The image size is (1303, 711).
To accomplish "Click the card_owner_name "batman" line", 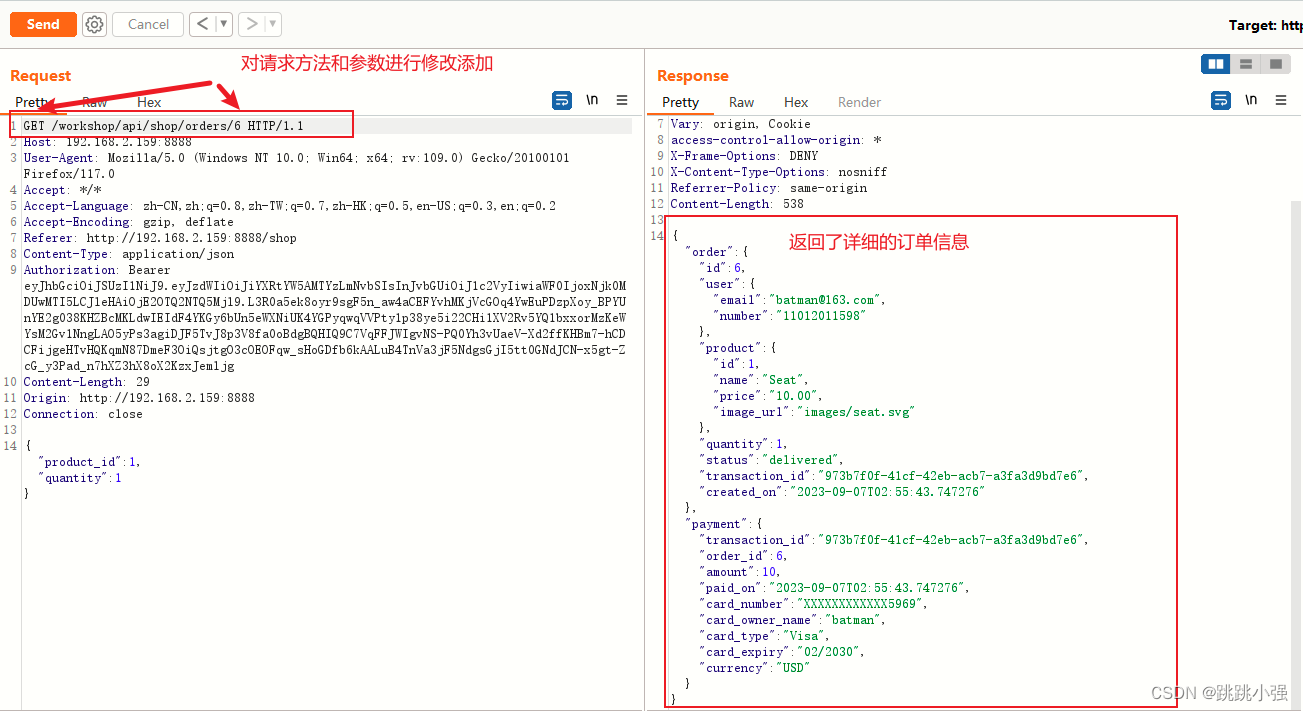I will pos(793,620).
